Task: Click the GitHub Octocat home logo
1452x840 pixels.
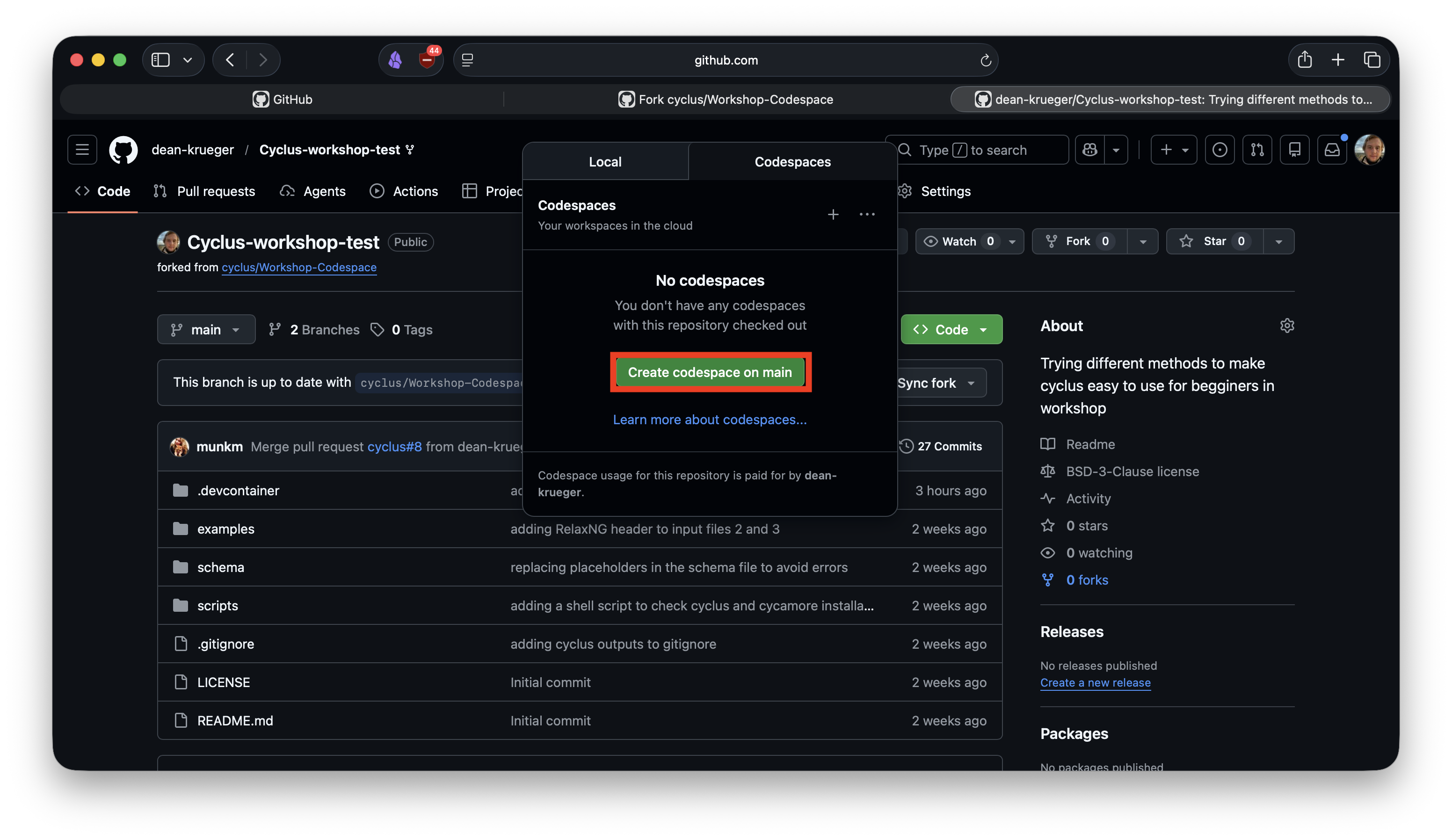Action: tap(123, 150)
